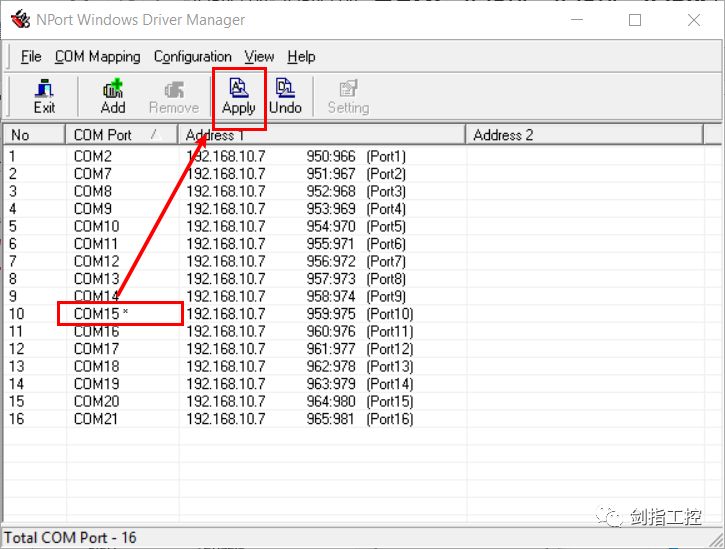Click the Address 1 column header

321,135
